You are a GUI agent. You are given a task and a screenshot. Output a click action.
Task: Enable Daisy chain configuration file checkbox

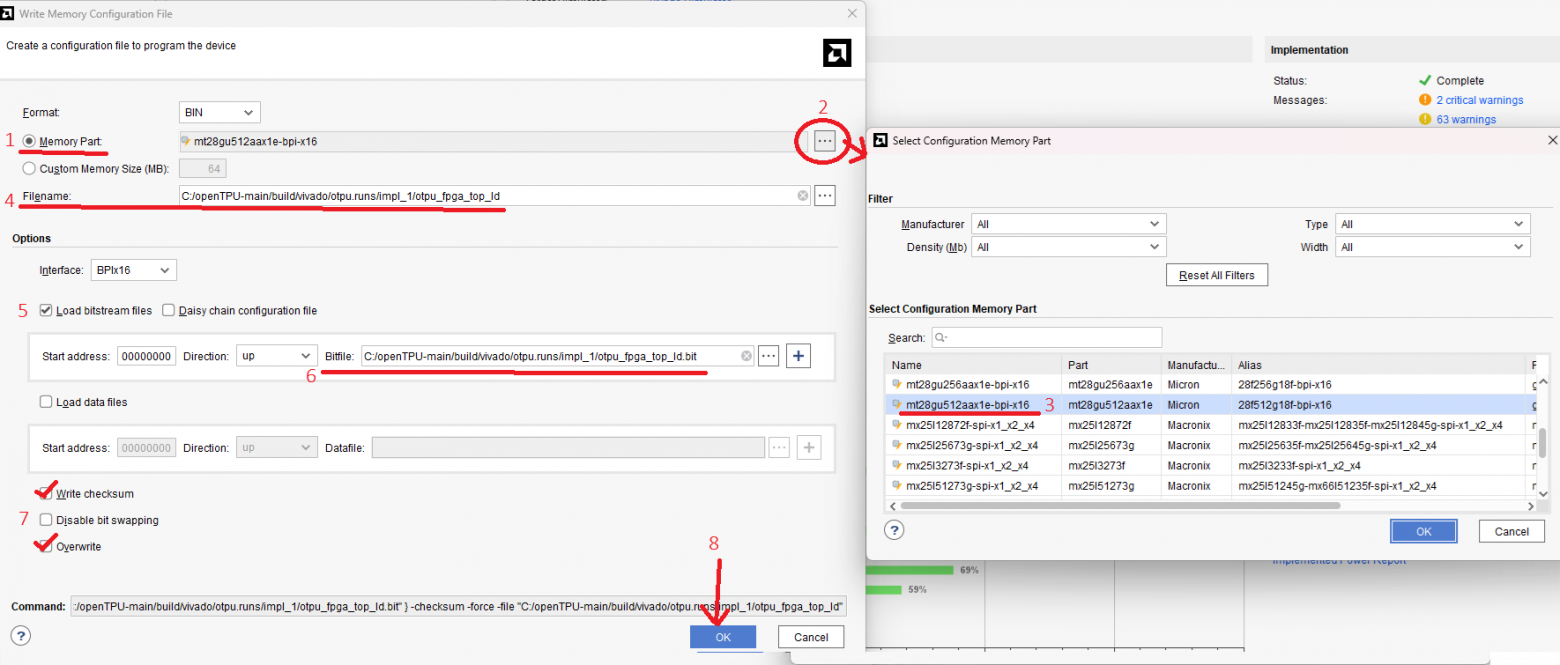coord(168,311)
